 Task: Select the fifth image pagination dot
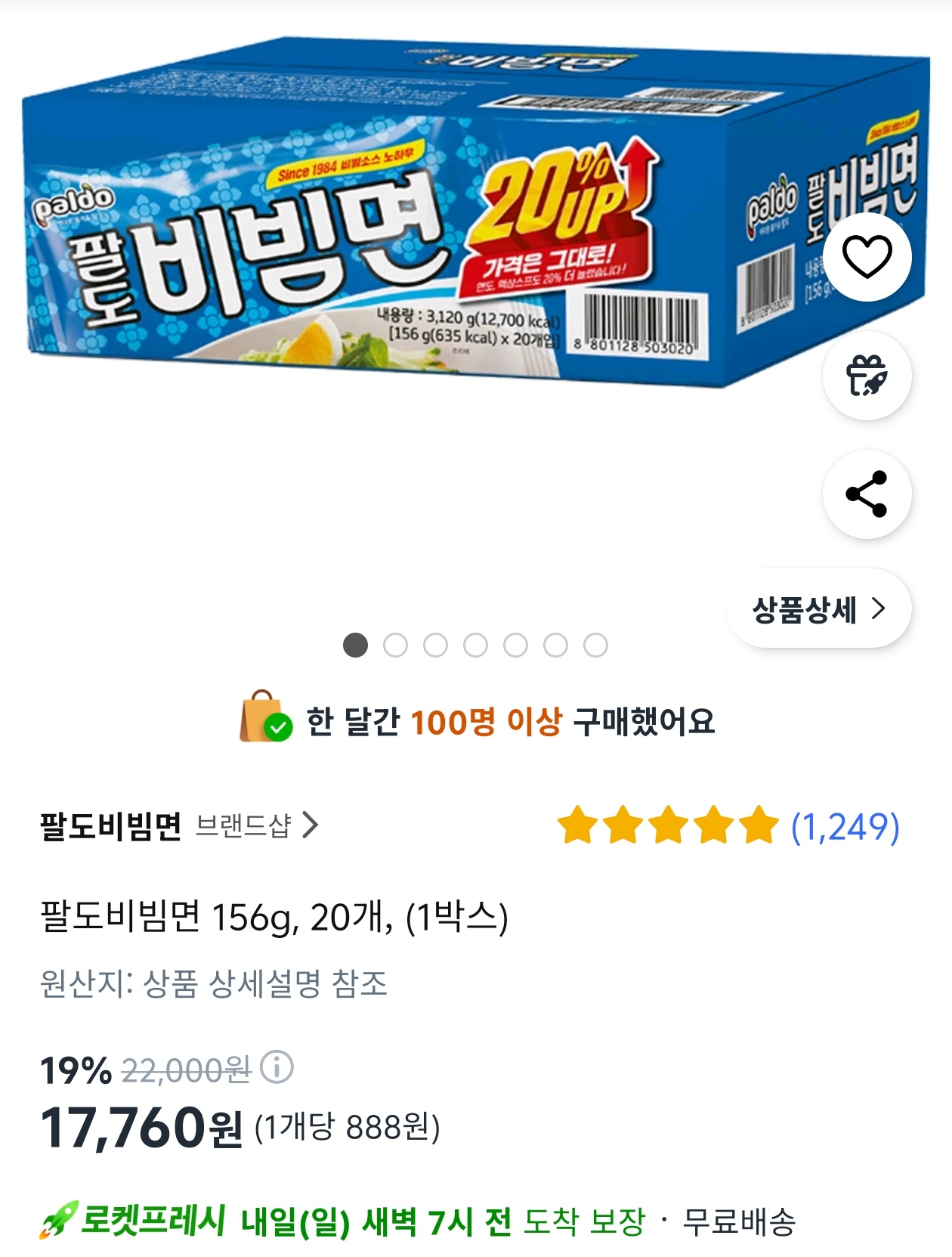coord(515,646)
